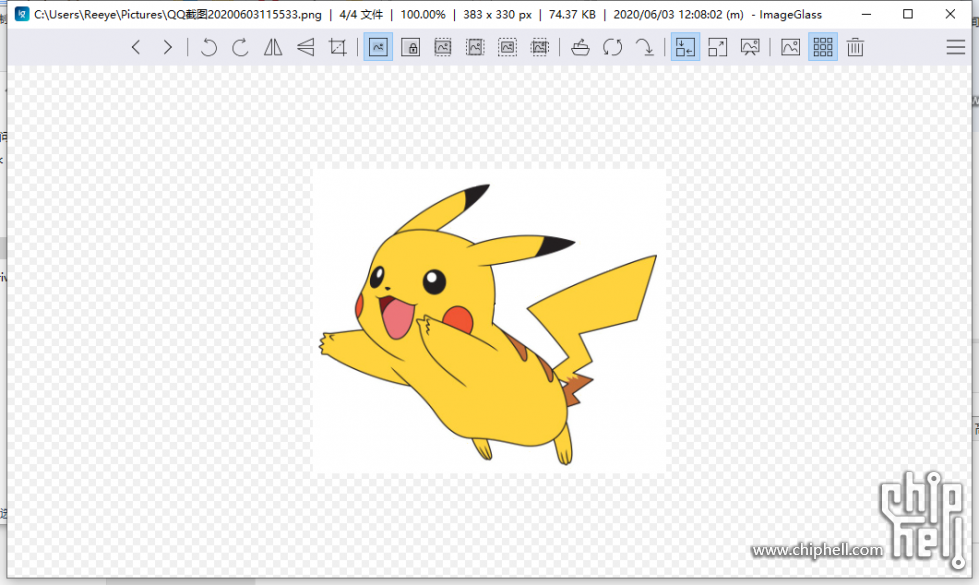Select the Crop tool

tap(338, 47)
